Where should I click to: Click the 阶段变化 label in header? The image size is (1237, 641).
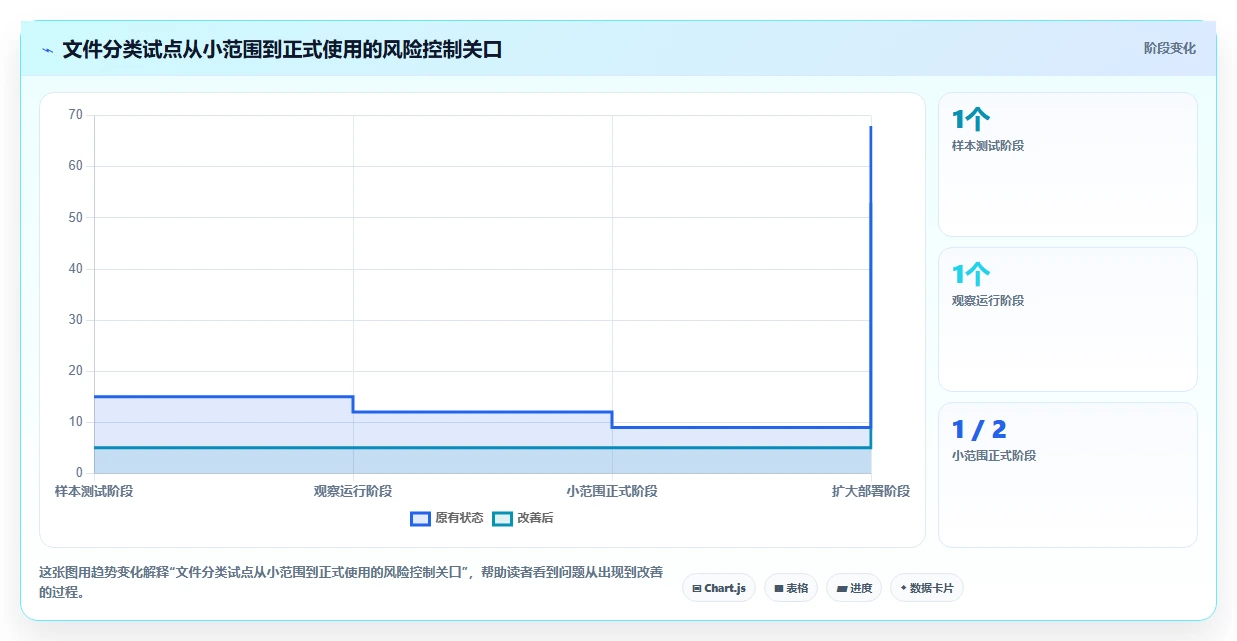coord(1170,48)
